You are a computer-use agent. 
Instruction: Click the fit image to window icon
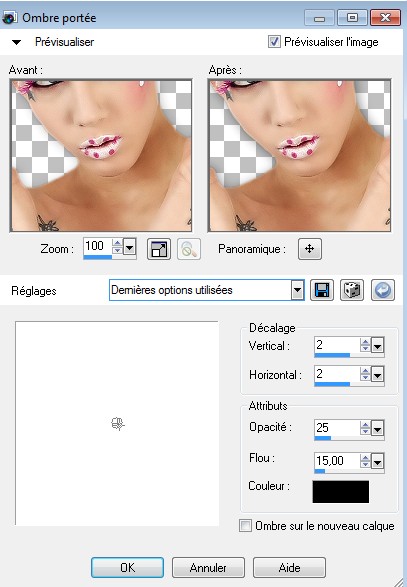[159, 249]
